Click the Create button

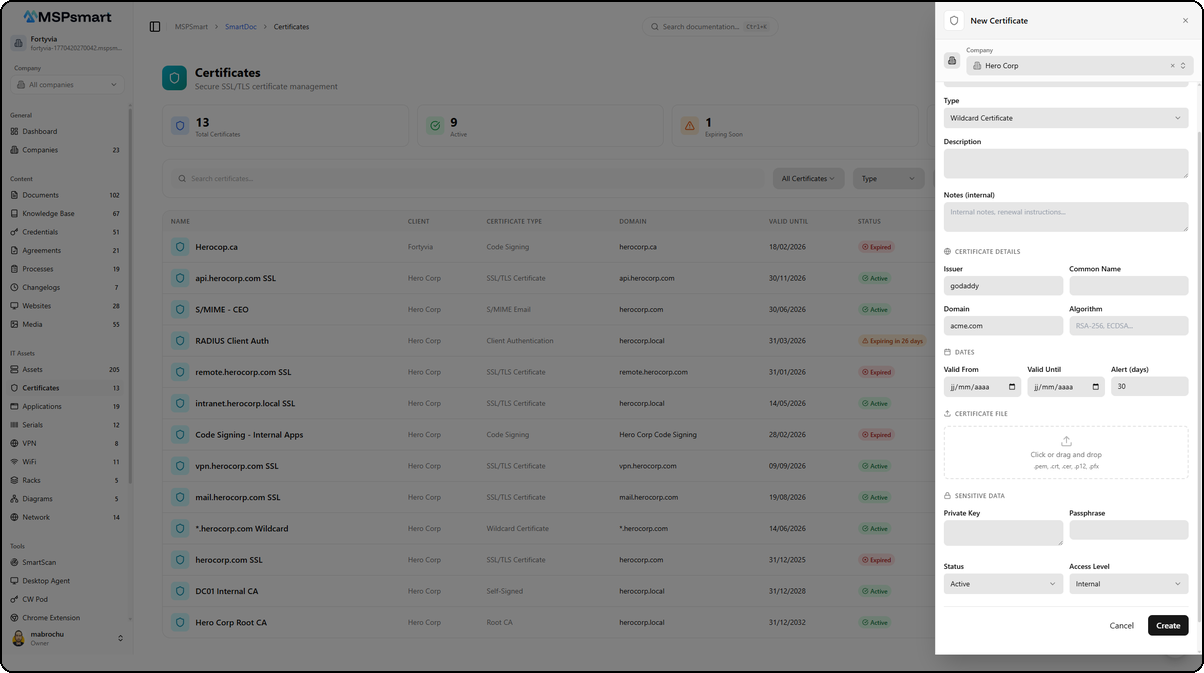click(1168, 625)
